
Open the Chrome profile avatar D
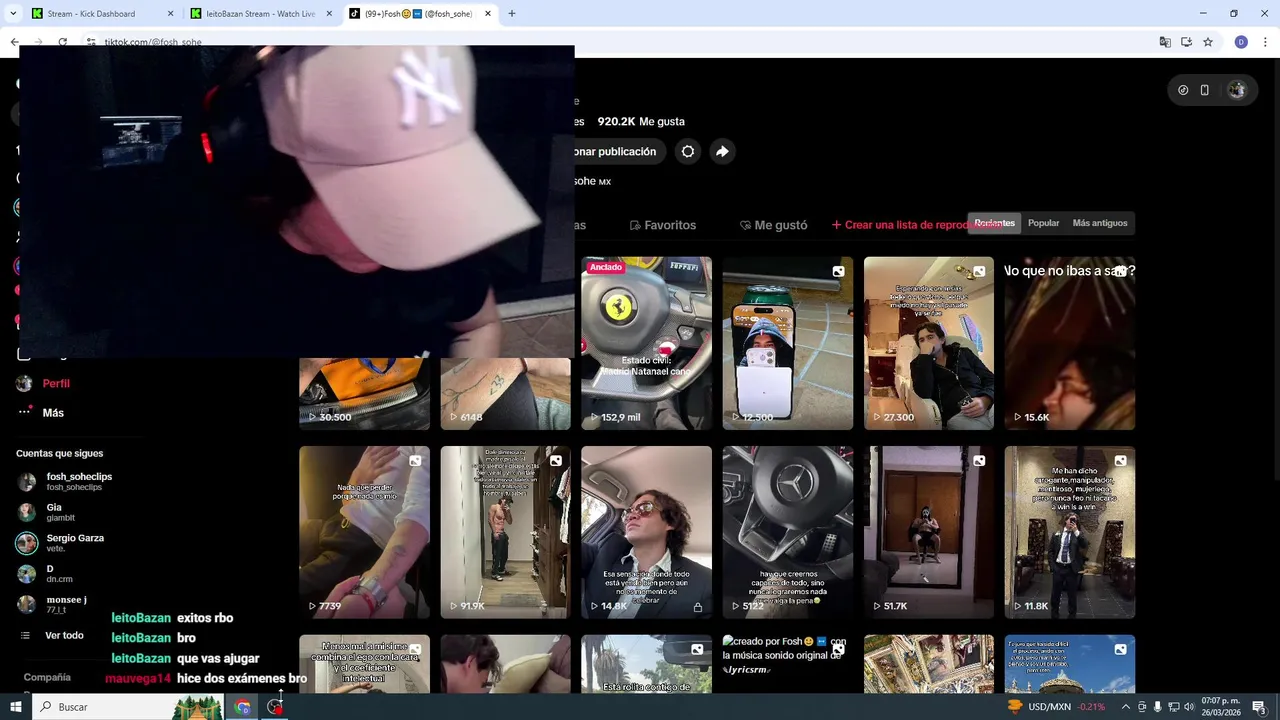pos(1241,42)
